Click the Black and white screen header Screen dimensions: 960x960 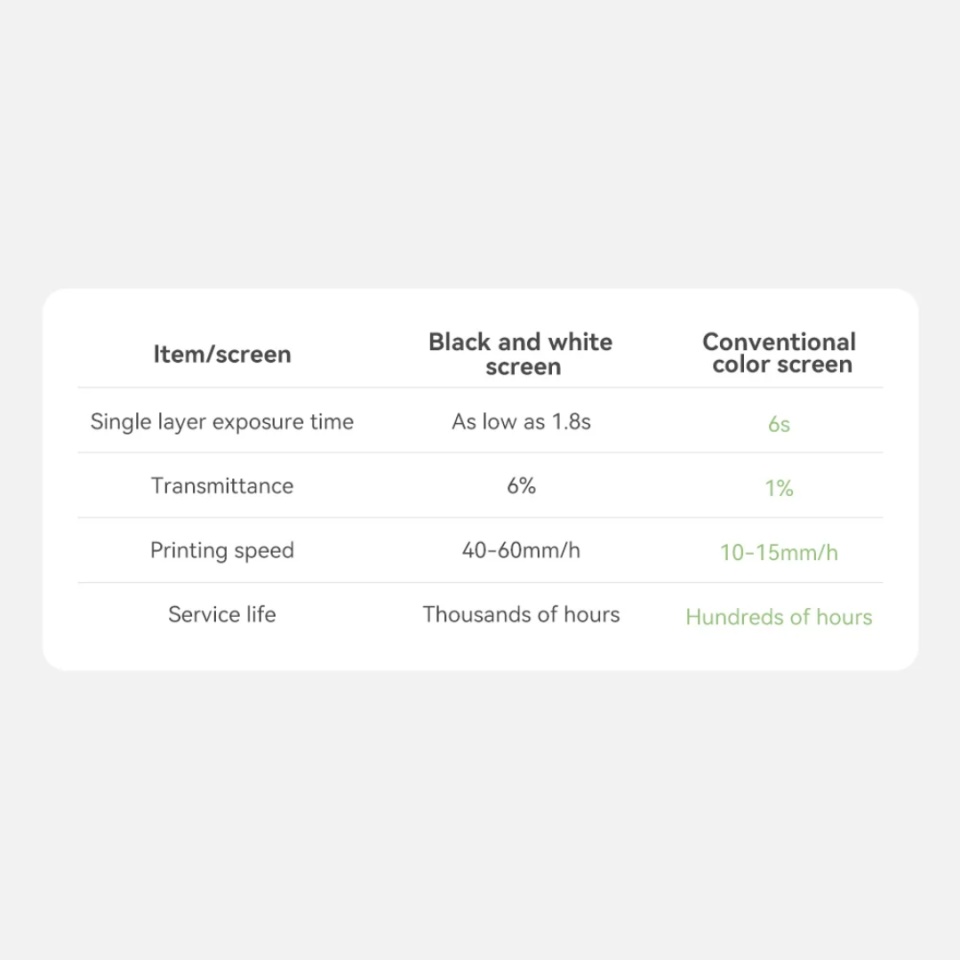pyautogui.click(x=520, y=354)
